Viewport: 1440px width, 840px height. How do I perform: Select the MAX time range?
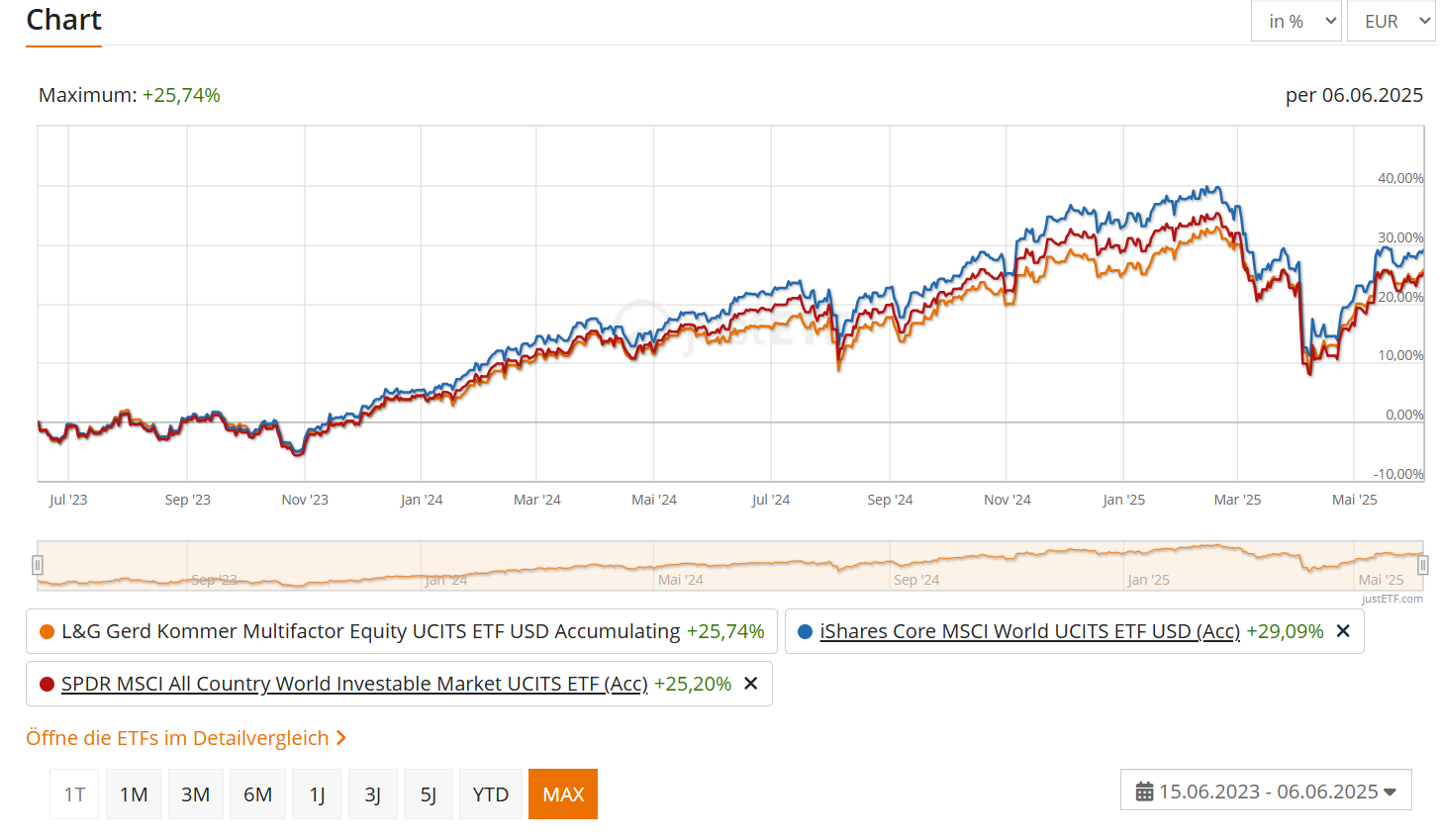(563, 794)
